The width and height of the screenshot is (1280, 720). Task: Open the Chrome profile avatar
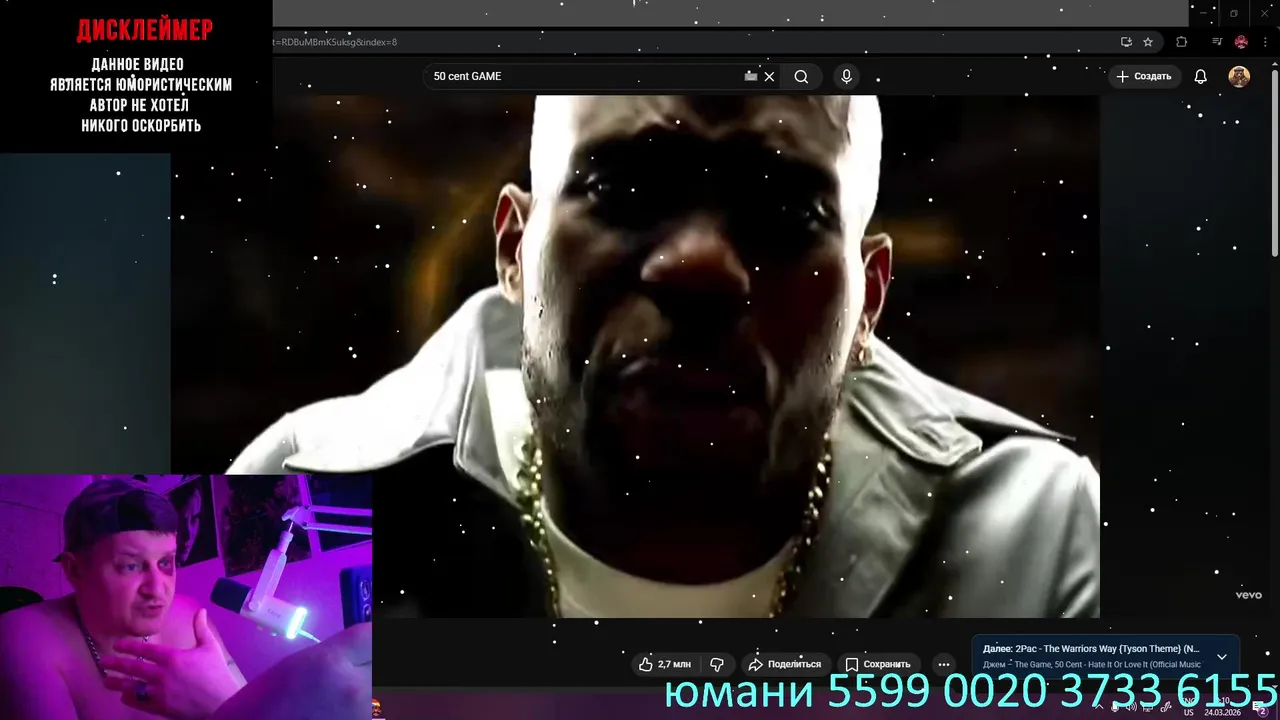click(1241, 42)
